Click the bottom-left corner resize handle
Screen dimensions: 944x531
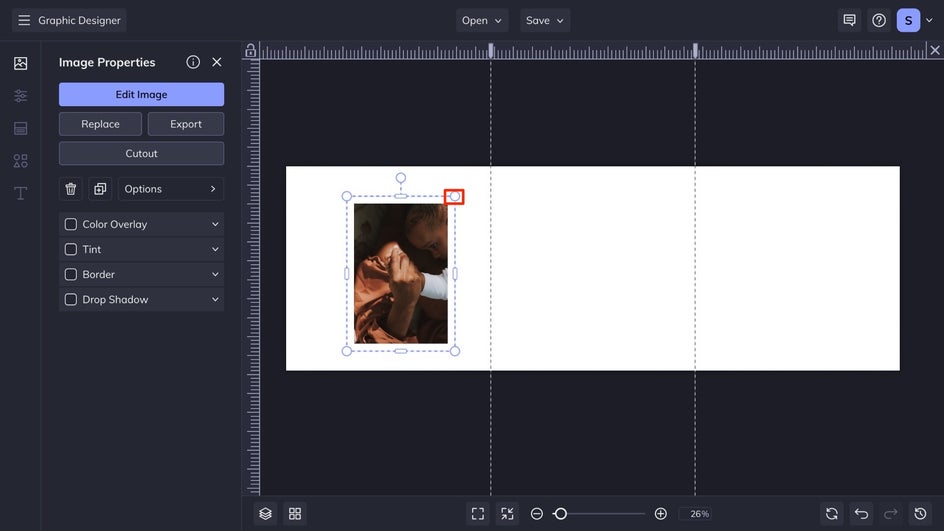[347, 351]
